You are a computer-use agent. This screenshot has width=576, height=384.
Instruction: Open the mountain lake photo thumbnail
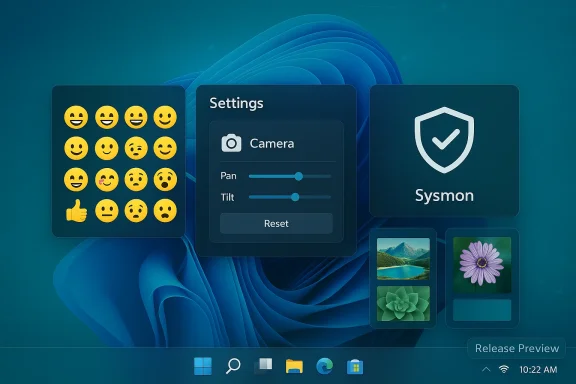click(403, 259)
